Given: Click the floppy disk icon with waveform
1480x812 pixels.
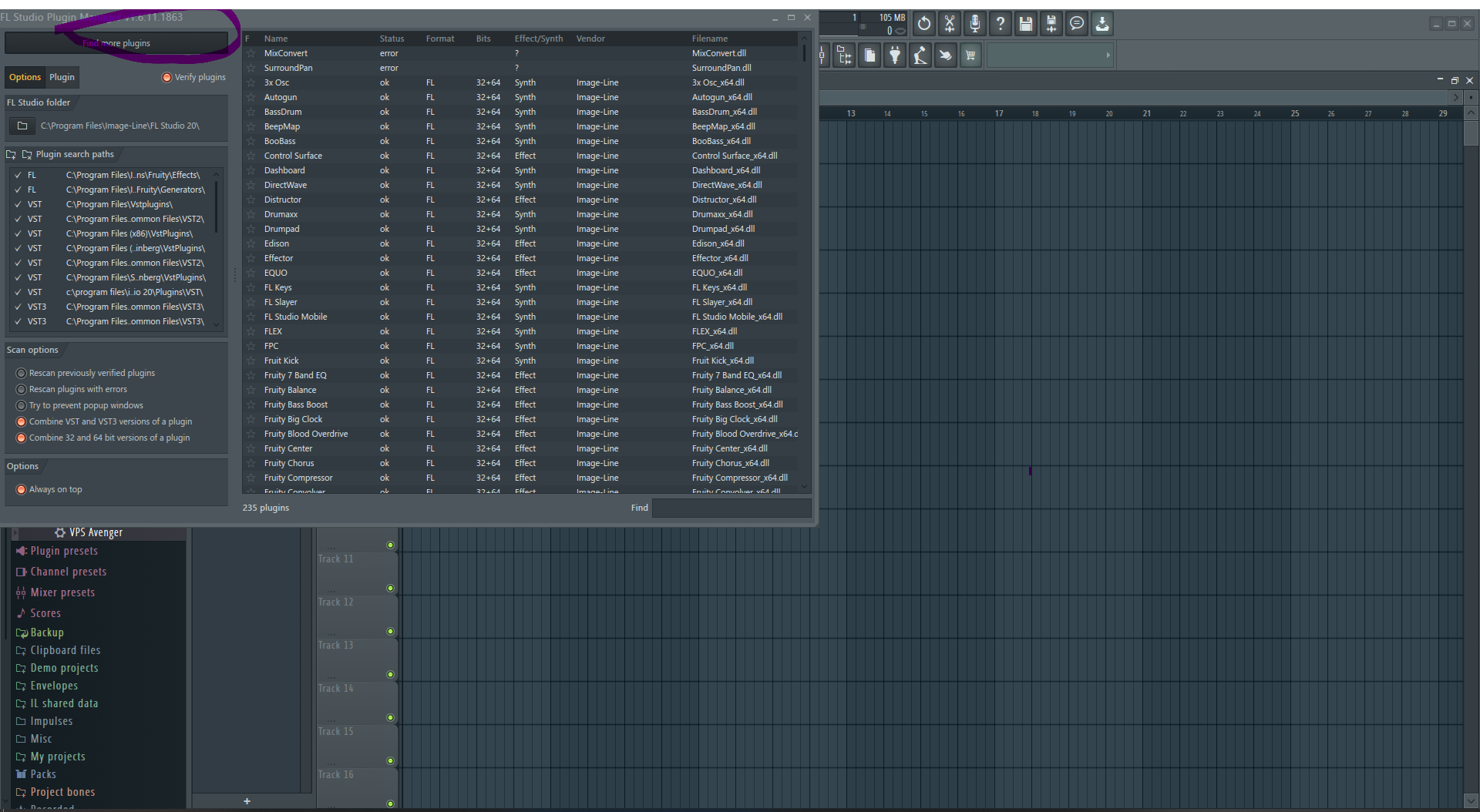Looking at the screenshot, I should [x=1051, y=24].
